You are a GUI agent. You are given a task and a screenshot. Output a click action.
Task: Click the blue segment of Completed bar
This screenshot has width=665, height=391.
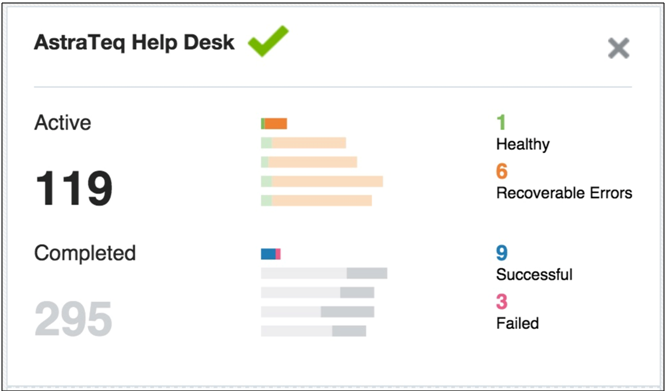point(268,254)
